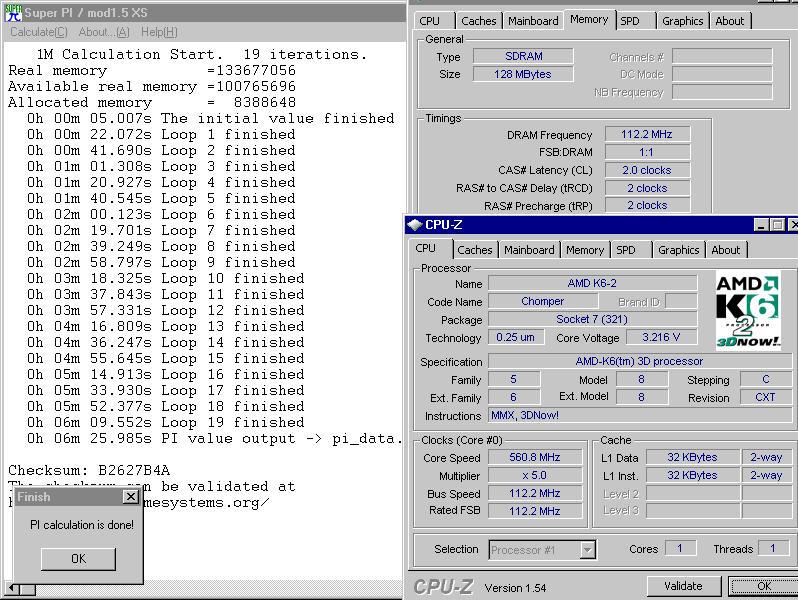Click the 3.216 V core voltage value

pyautogui.click(x=661, y=337)
